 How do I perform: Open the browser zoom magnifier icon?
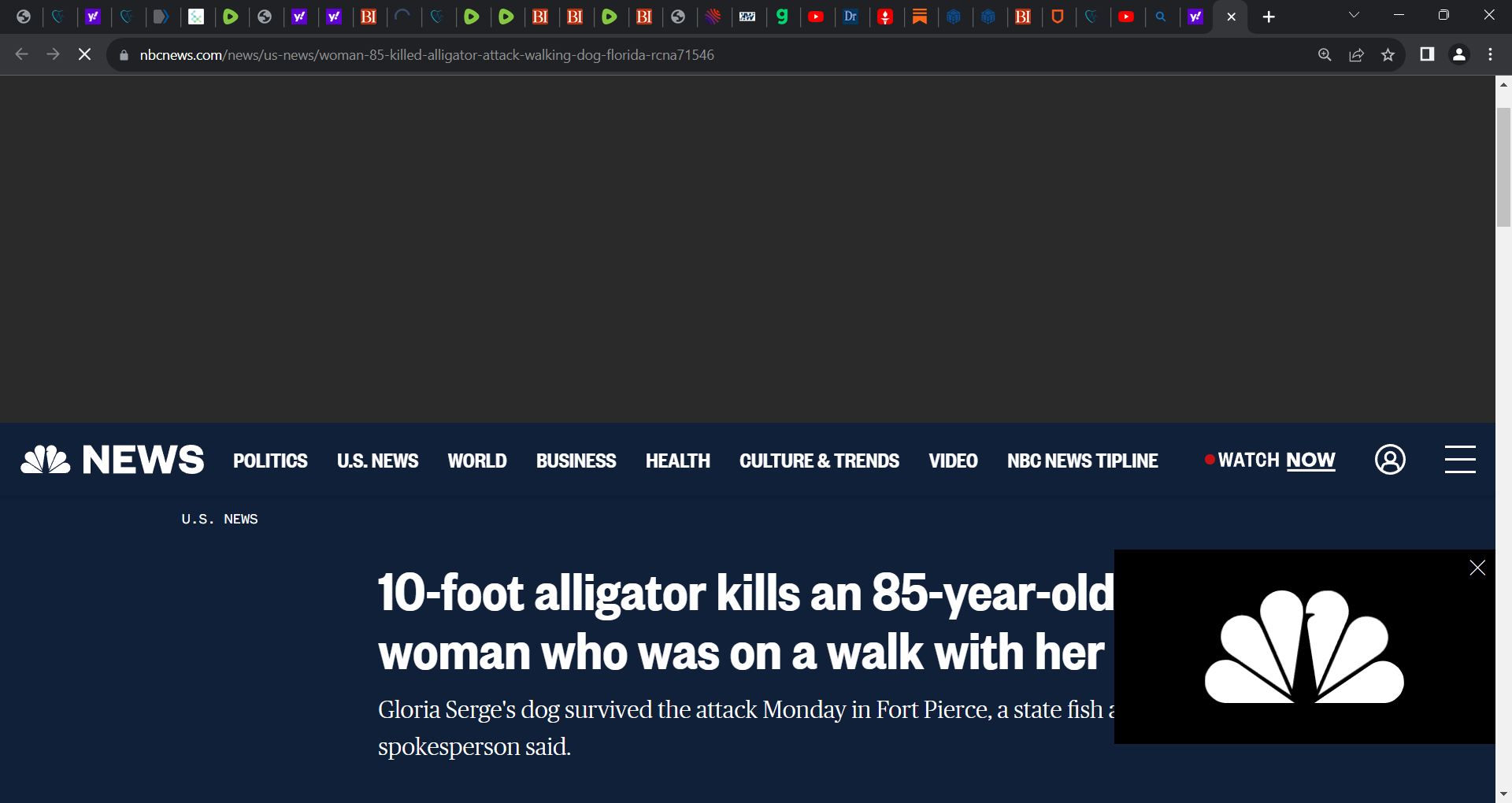1325,54
